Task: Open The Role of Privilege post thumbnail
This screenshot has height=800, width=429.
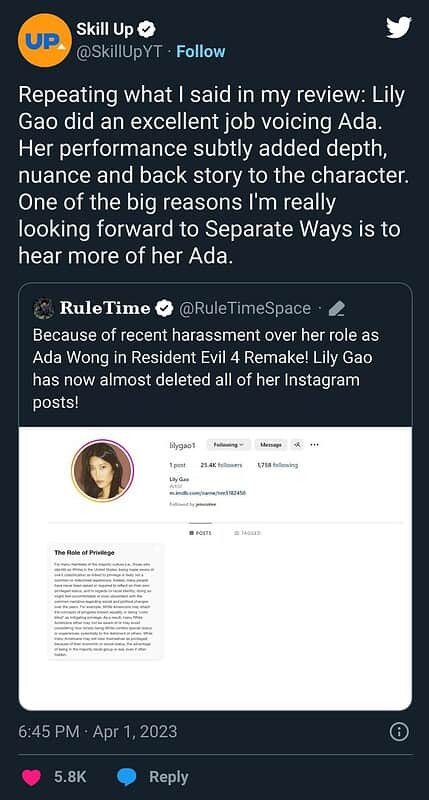Action: click(x=106, y=602)
